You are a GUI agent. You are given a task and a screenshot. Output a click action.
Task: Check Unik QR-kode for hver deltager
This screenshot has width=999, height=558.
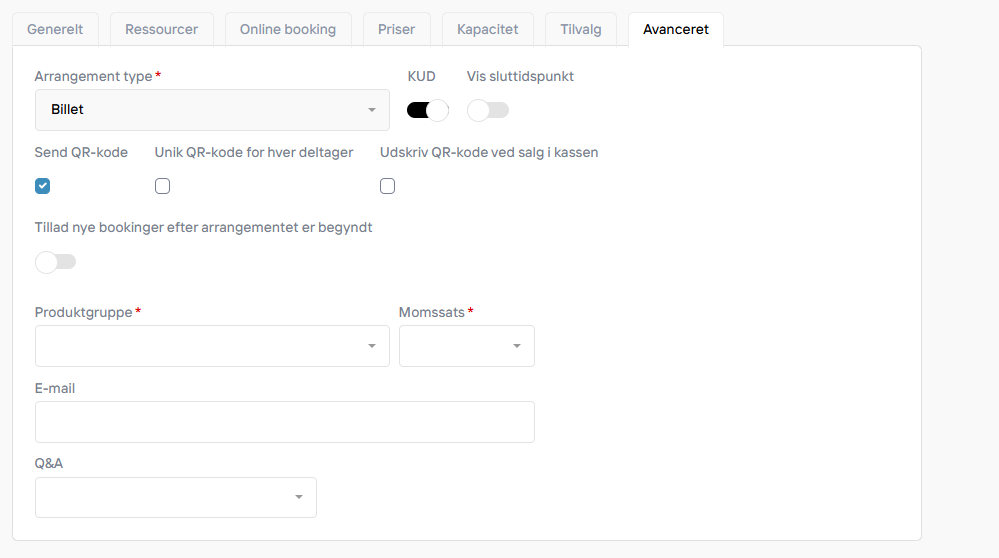[162, 186]
